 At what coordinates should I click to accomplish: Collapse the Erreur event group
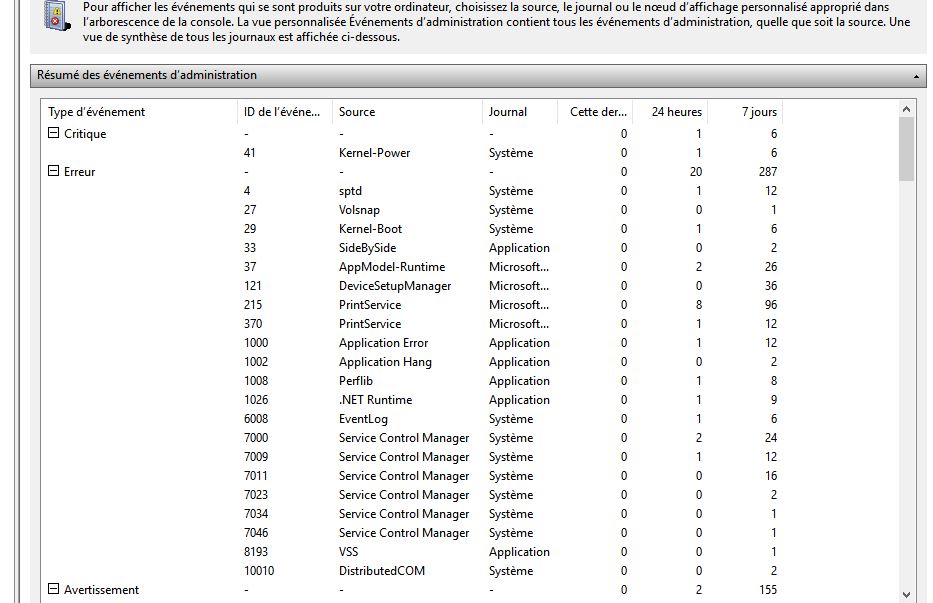pyautogui.click(x=54, y=171)
